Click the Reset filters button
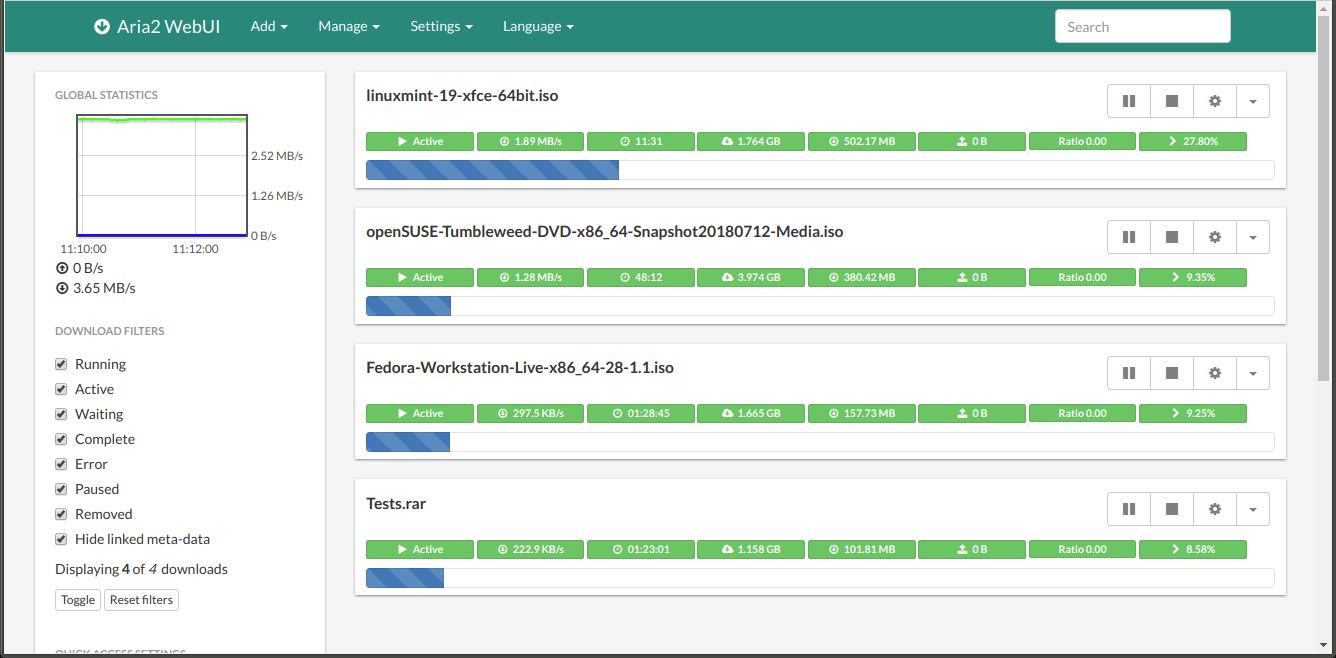Viewport: 1336px width, 658px height. pyautogui.click(x=141, y=600)
